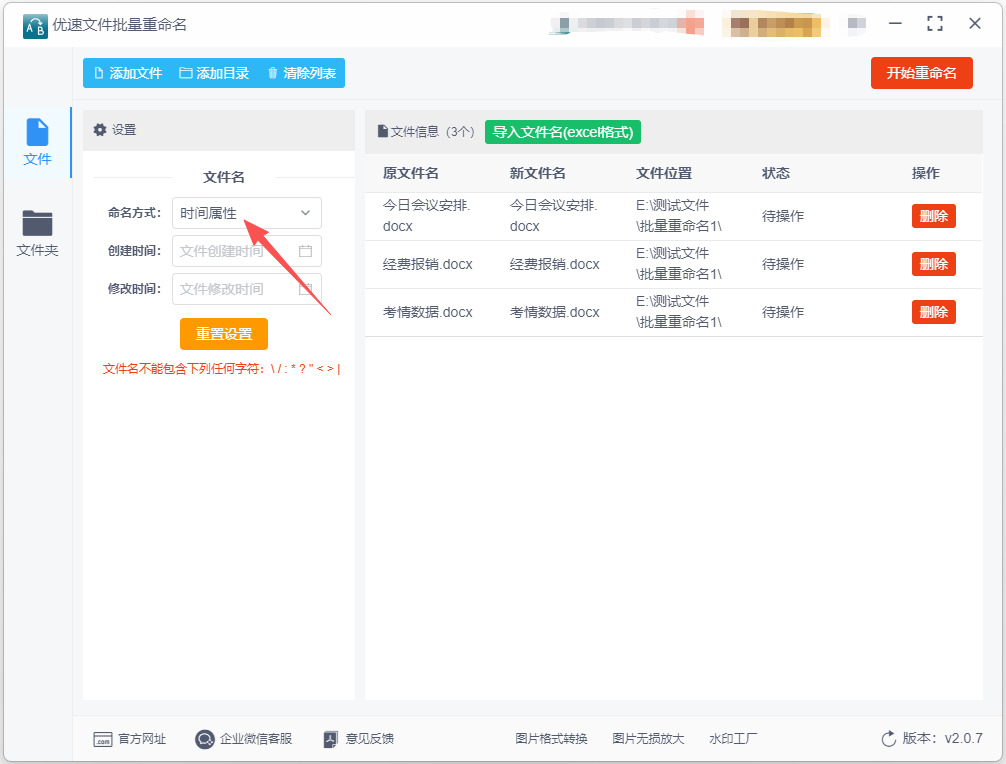The image size is (1006, 764).
Task: Open 企业微信客服 link
Action: point(256,739)
